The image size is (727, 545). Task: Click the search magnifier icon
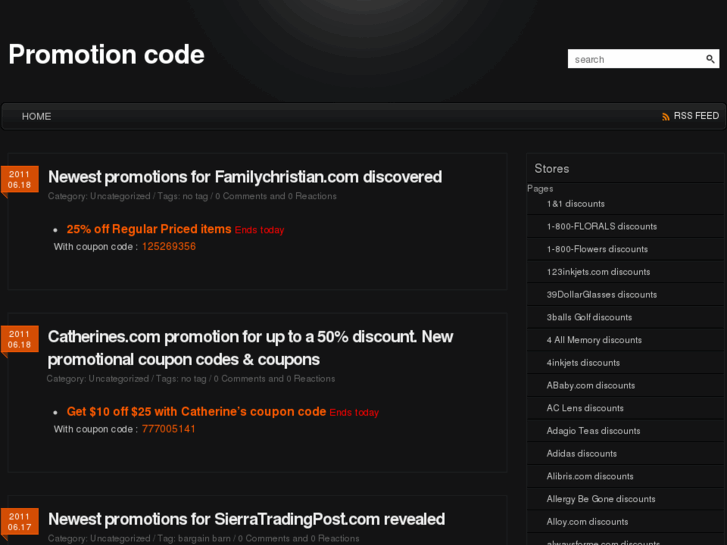pyautogui.click(x=711, y=59)
